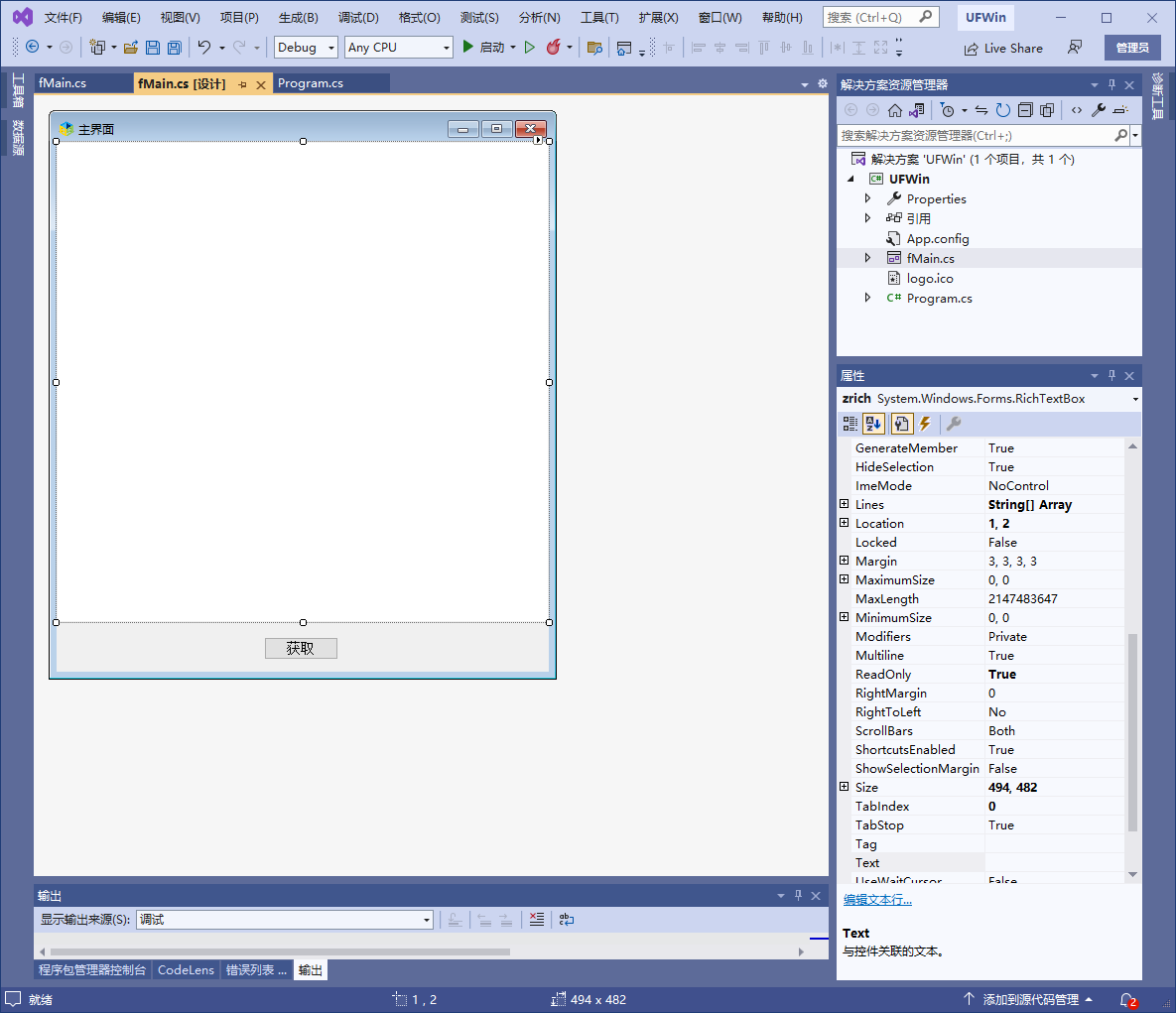Expand the 引用 references node
Screen dimensions: 1176x1013
[867, 218]
